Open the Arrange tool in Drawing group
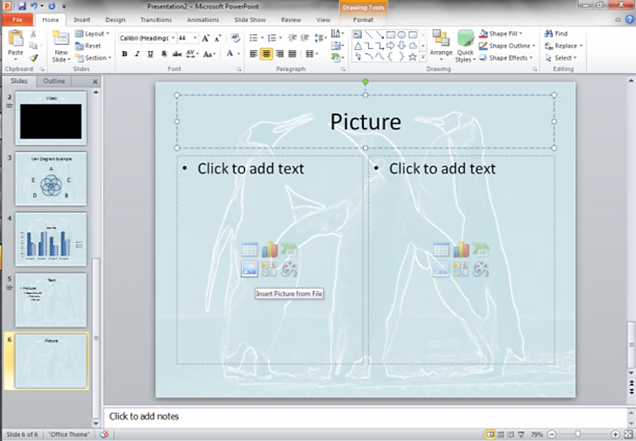Image resolution: width=636 pixels, height=441 pixels. [441, 44]
